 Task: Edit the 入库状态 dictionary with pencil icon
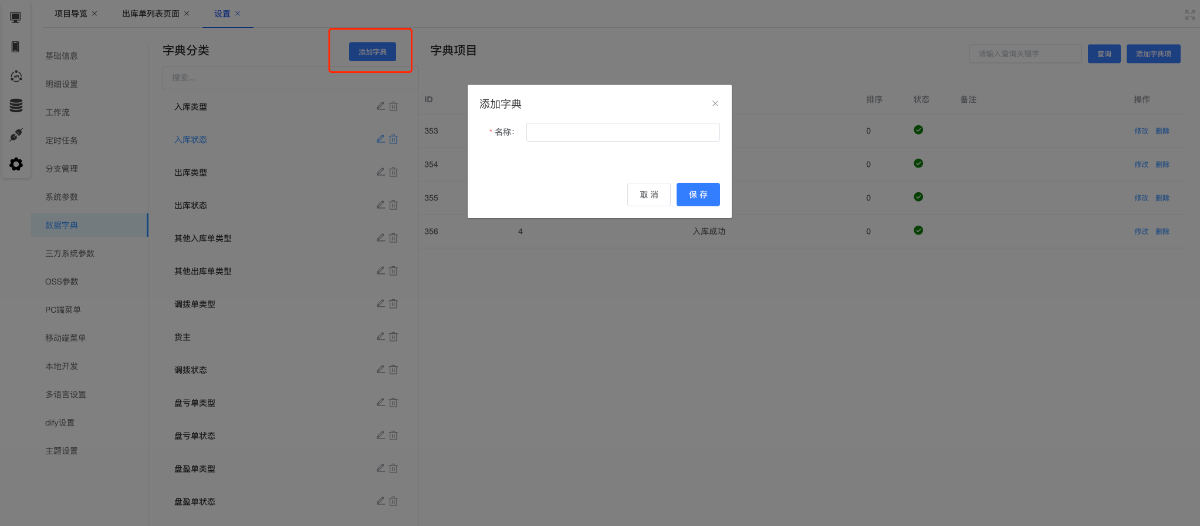pyautogui.click(x=380, y=139)
